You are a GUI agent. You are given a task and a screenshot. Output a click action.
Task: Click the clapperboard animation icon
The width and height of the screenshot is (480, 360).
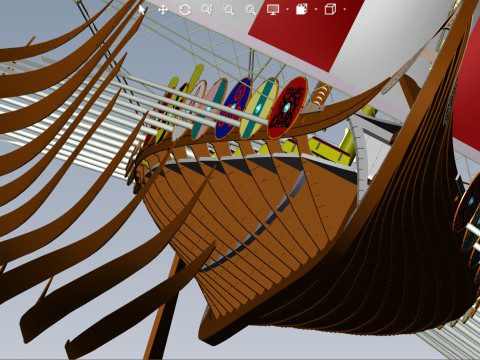(302, 9)
